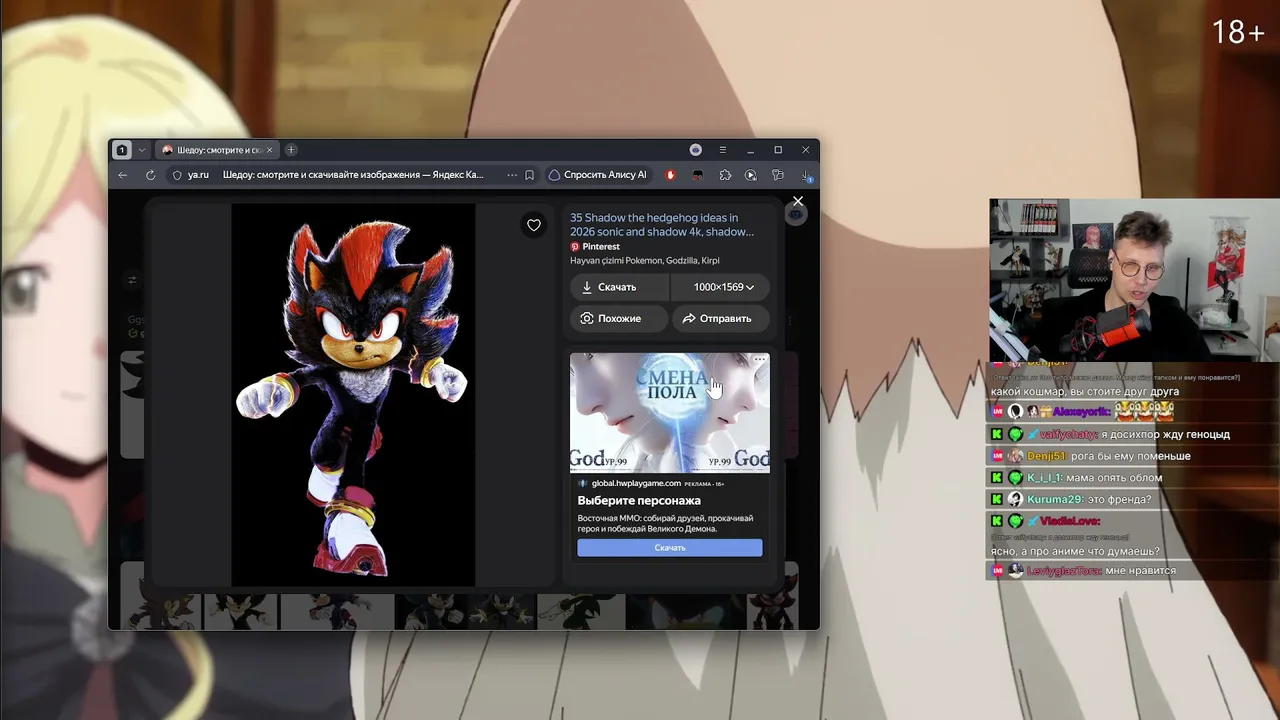This screenshot has height=720, width=1280.
Task: Select Alexeyorik's username in chat
Action: 1081,412
